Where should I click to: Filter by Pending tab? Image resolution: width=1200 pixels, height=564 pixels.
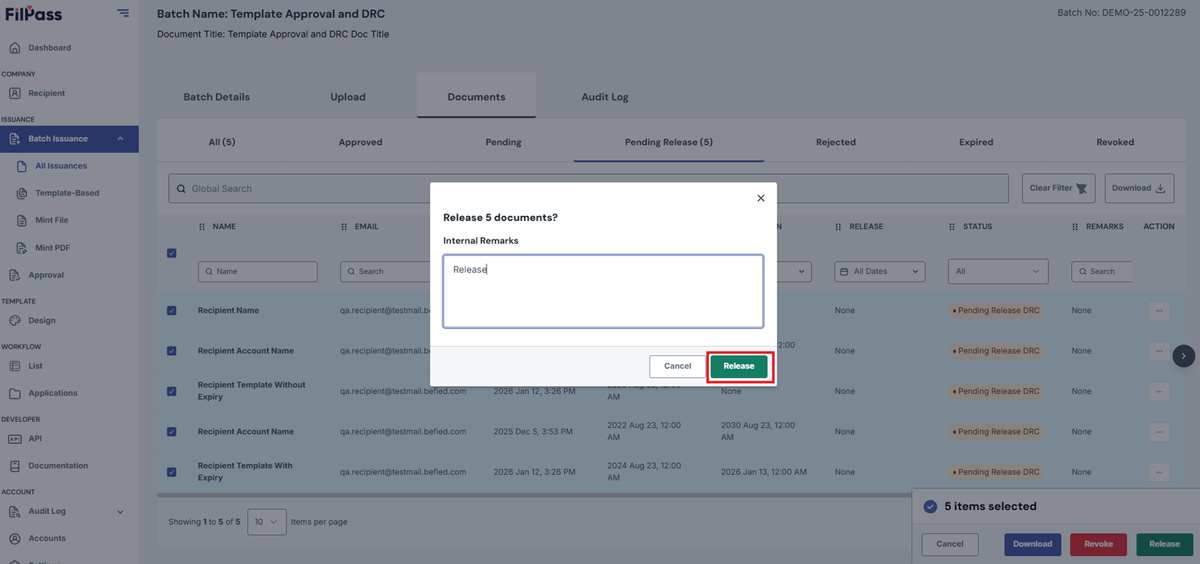(x=503, y=142)
